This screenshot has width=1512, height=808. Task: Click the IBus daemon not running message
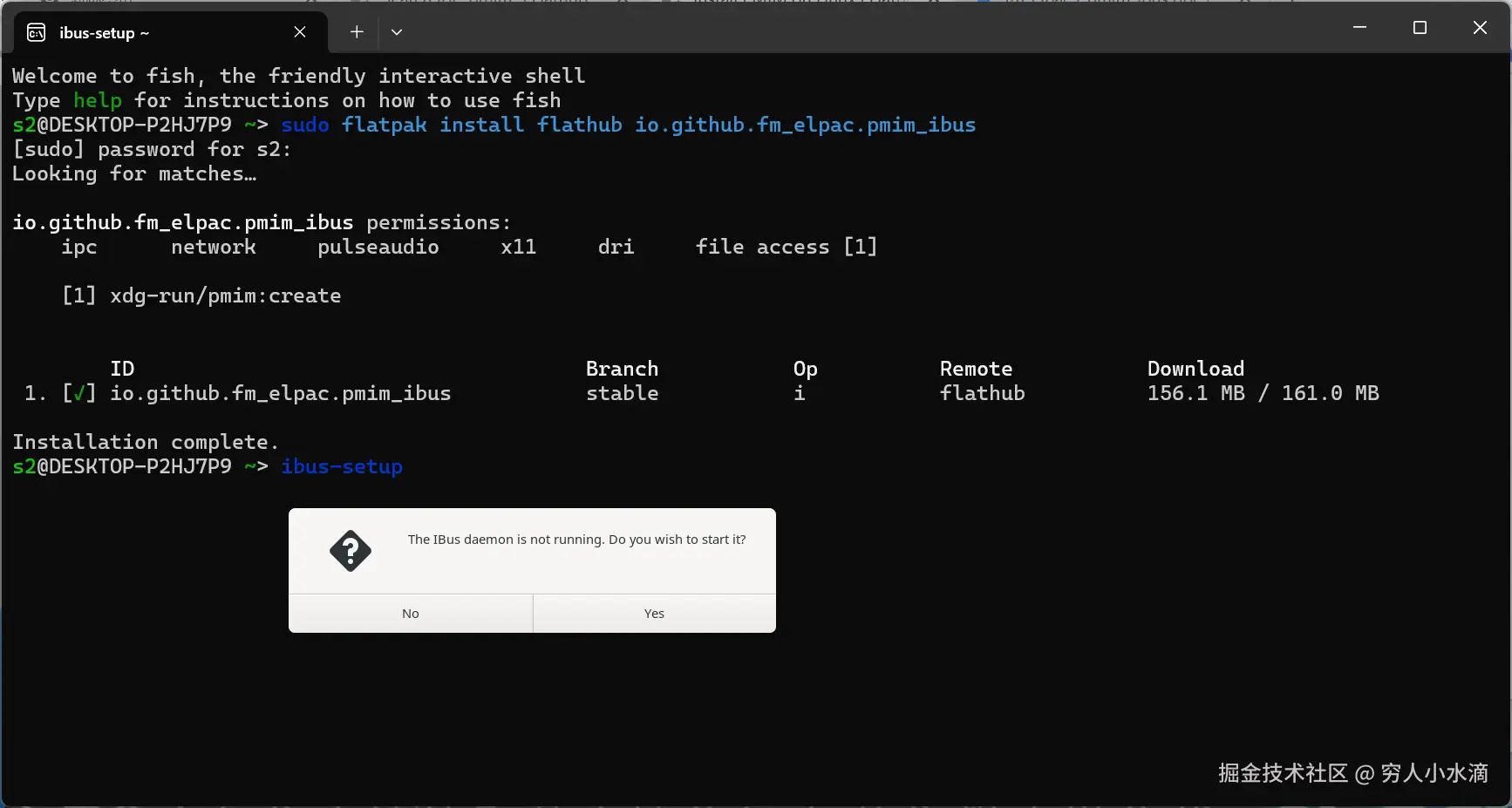(576, 540)
